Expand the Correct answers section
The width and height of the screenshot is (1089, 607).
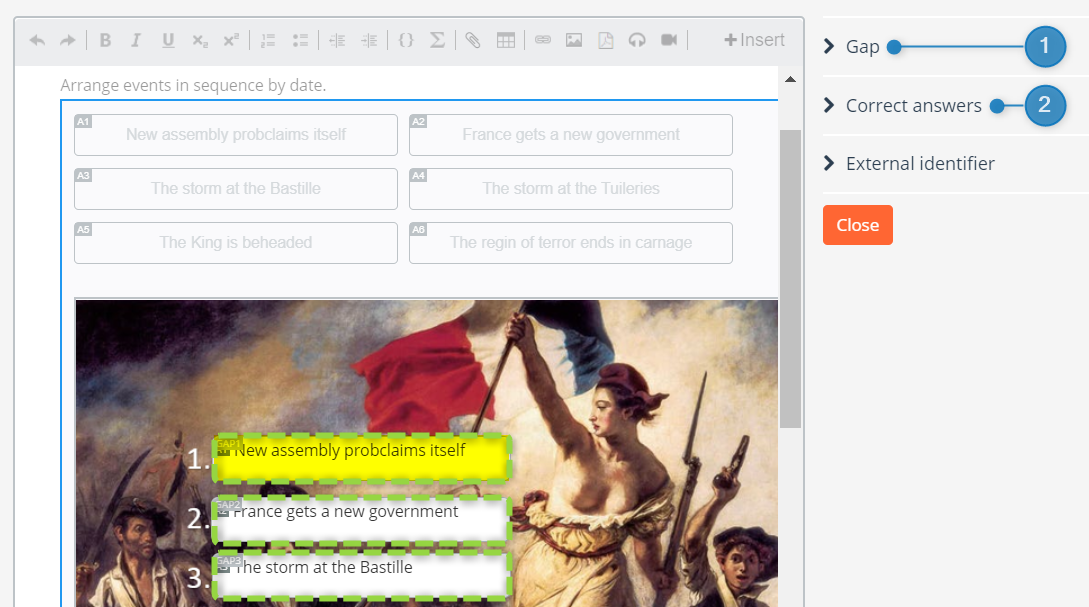[903, 106]
